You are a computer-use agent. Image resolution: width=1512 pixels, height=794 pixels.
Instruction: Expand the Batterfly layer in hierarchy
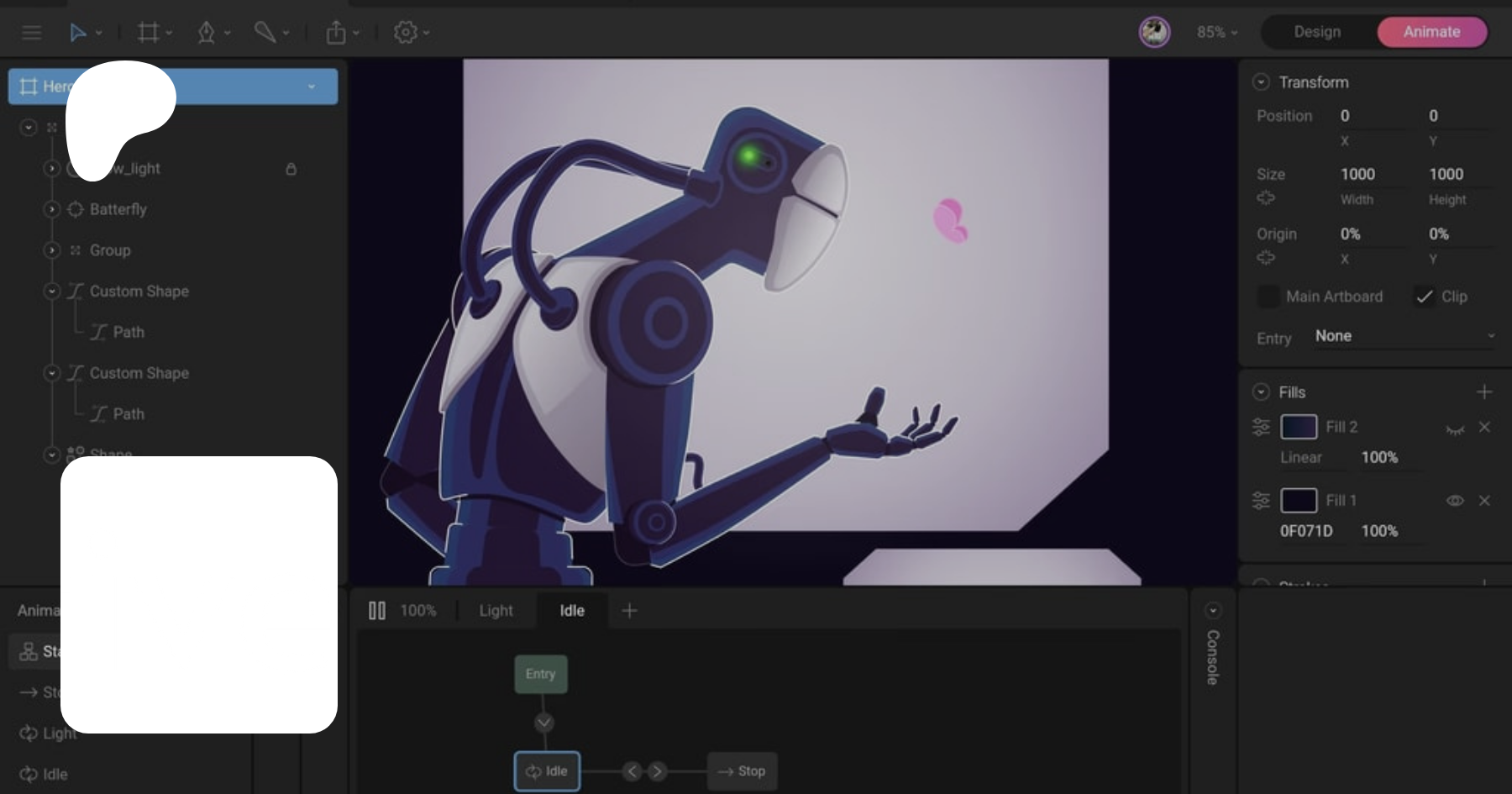click(52, 209)
